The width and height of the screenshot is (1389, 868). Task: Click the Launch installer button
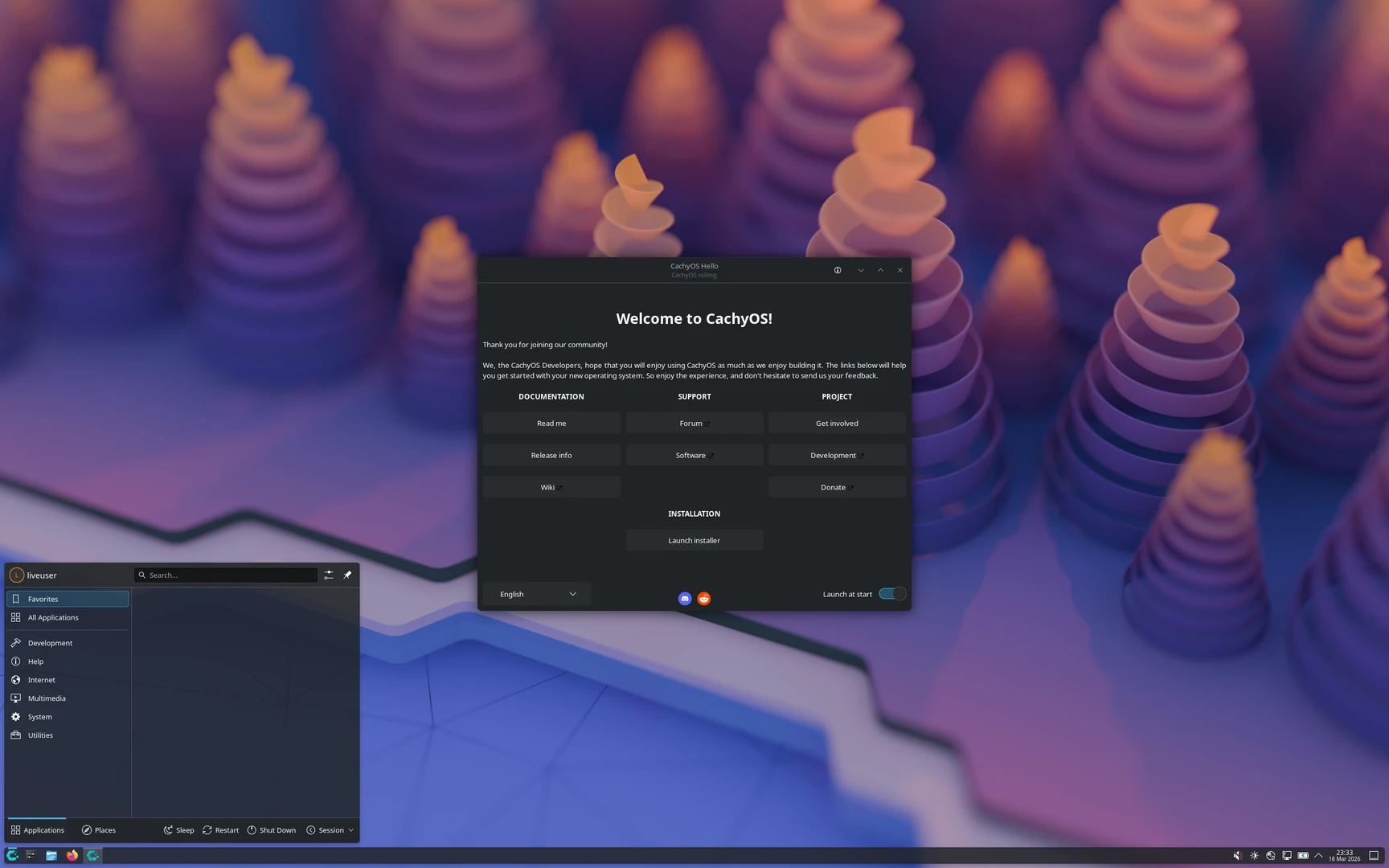694,541
